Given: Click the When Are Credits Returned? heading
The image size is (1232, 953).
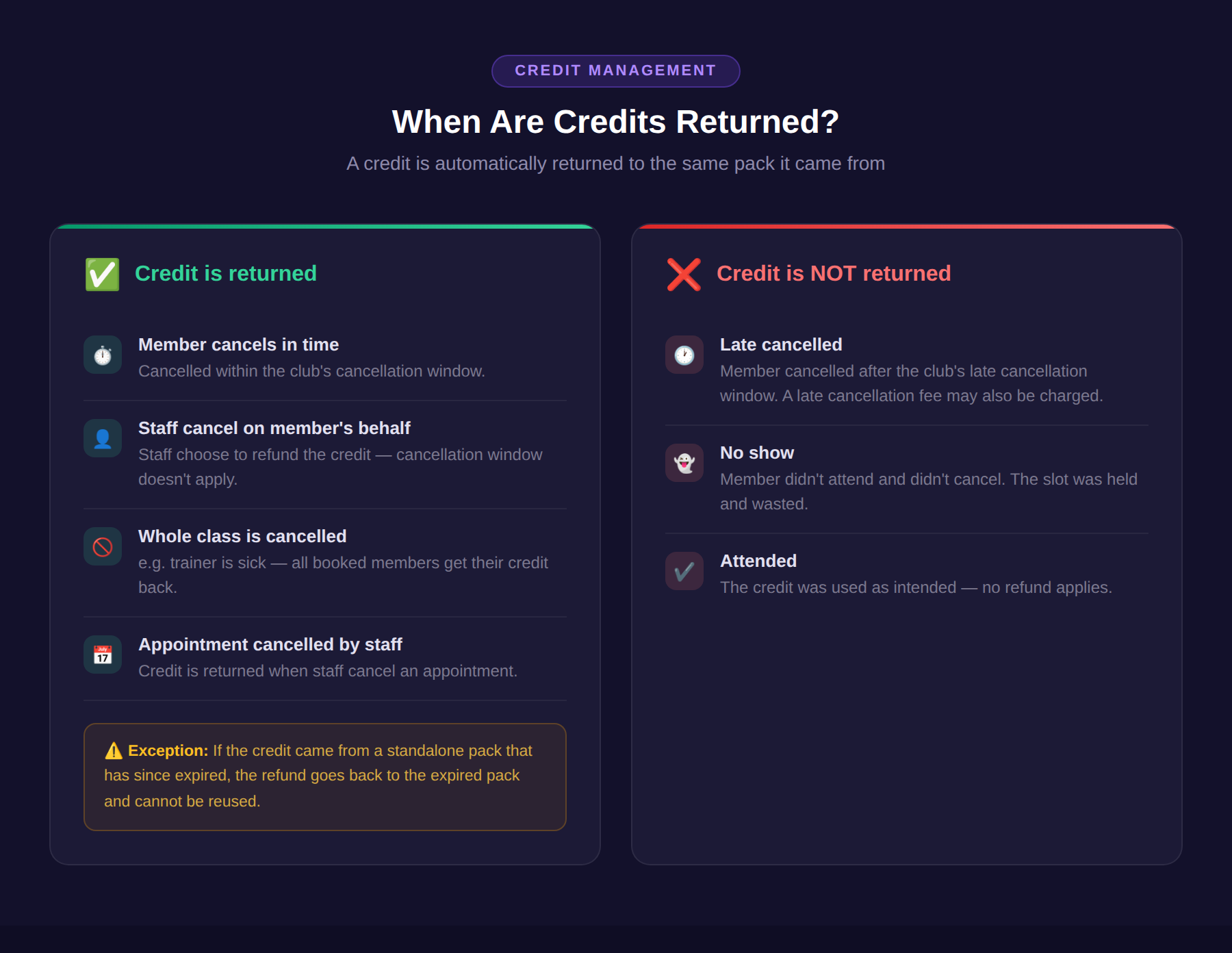Looking at the screenshot, I should pyautogui.click(x=615, y=122).
